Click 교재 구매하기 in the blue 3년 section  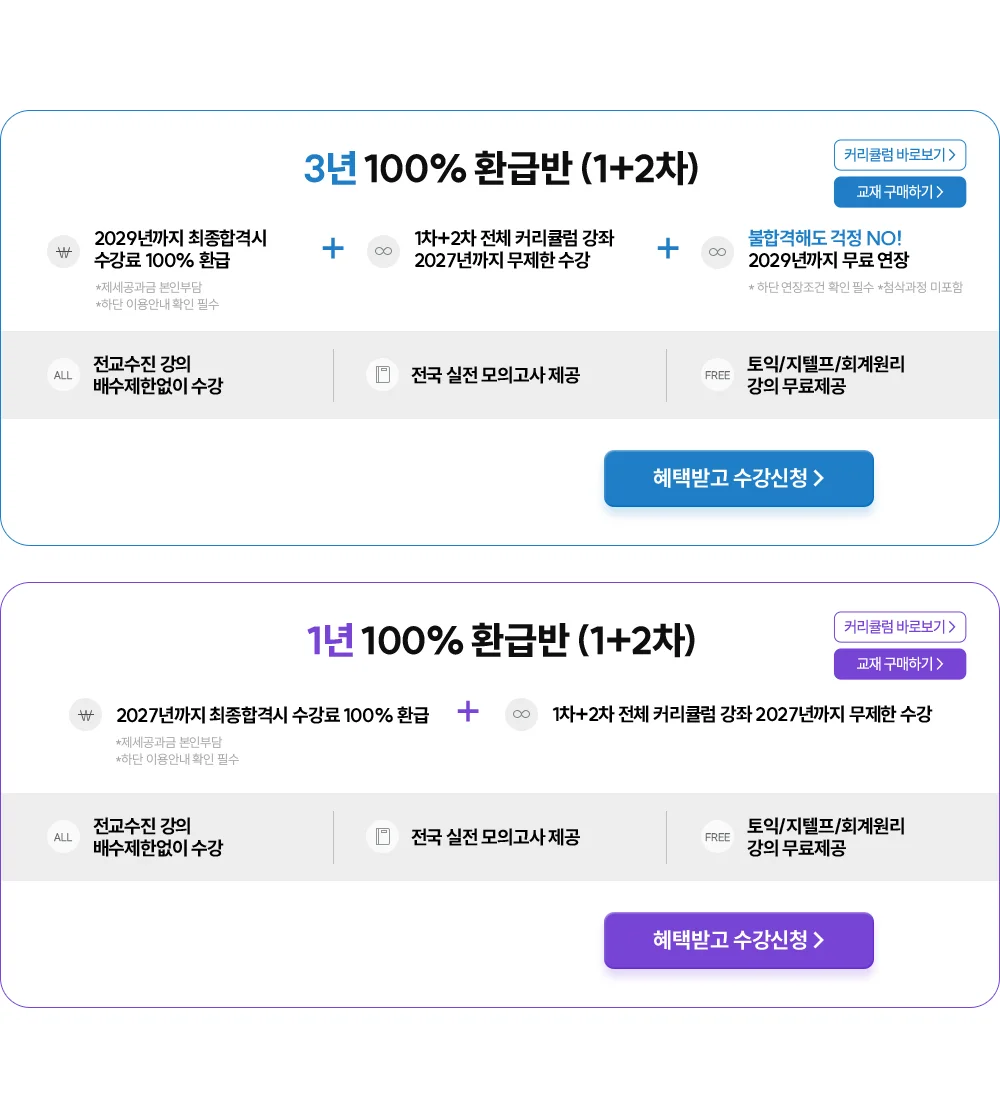point(900,192)
